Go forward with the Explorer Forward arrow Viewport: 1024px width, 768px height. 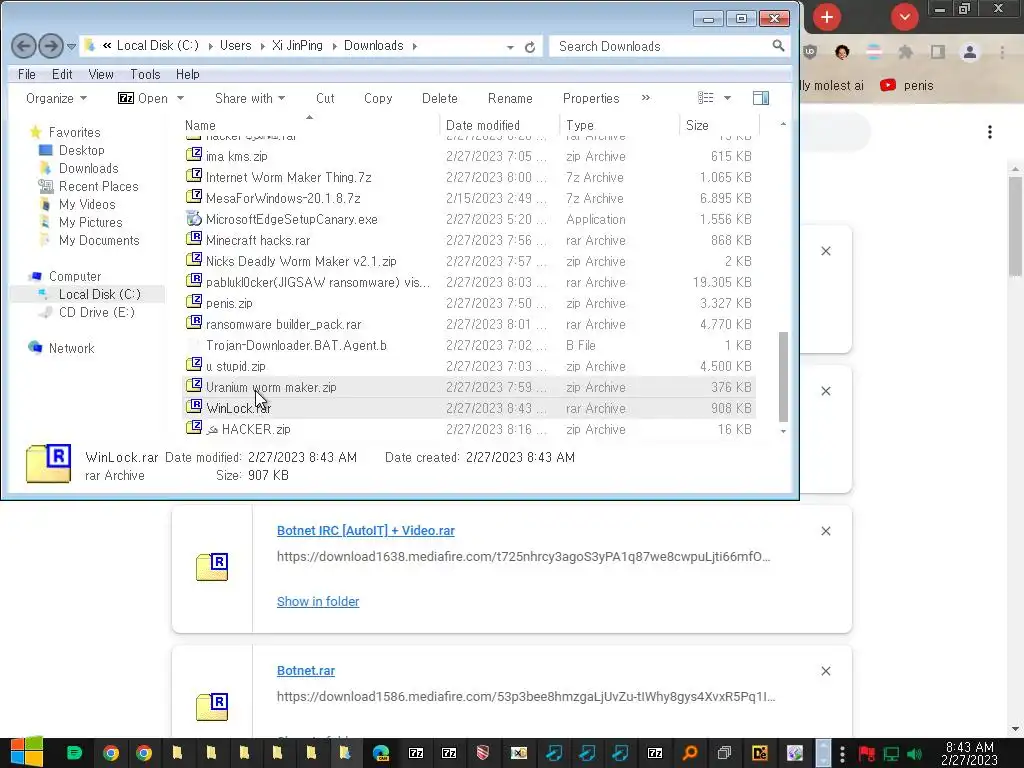tap(51, 46)
